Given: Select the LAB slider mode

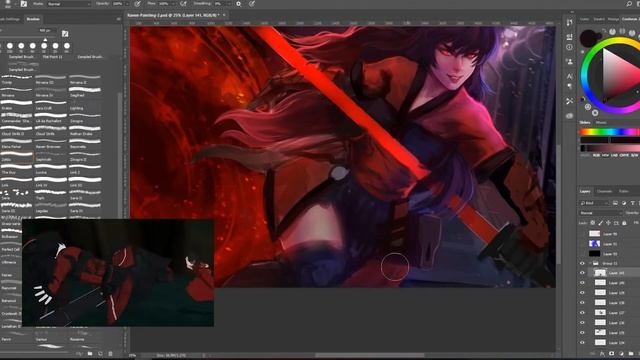Looking at the screenshot, I should pyautogui.click(x=614, y=156).
